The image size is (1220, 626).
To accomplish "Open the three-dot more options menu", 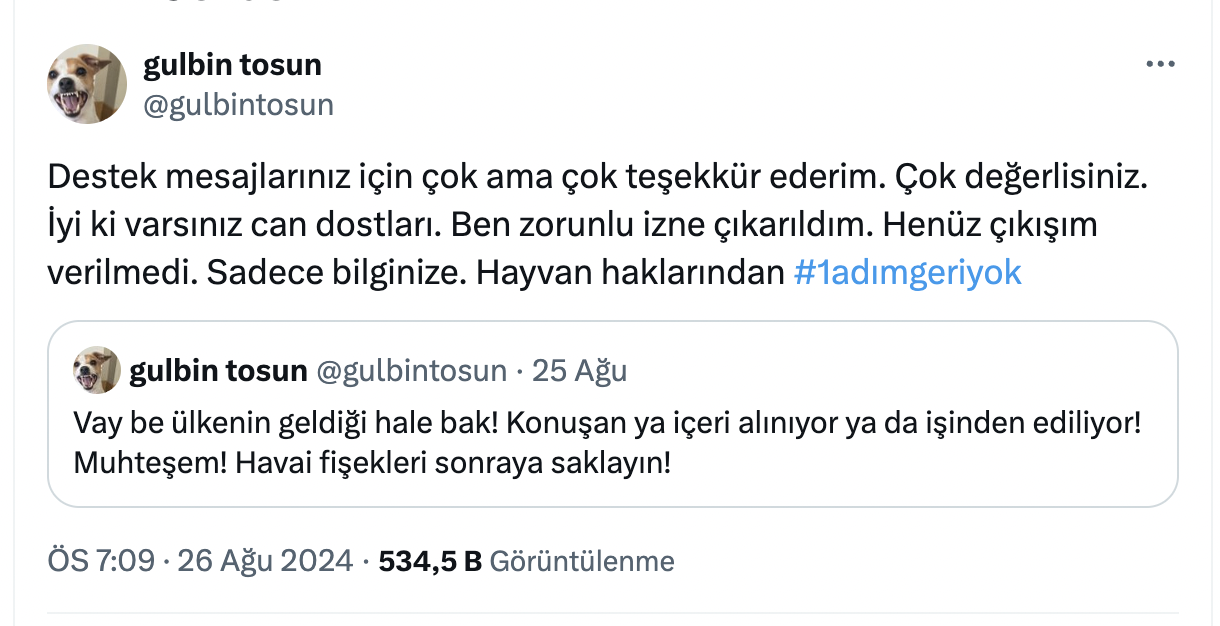I will tap(1160, 65).
